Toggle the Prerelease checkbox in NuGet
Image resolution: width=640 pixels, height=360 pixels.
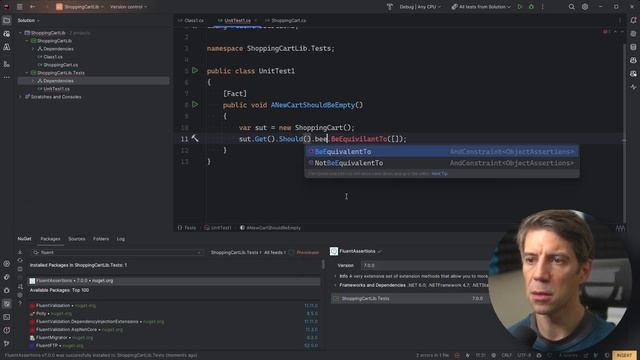291,253
